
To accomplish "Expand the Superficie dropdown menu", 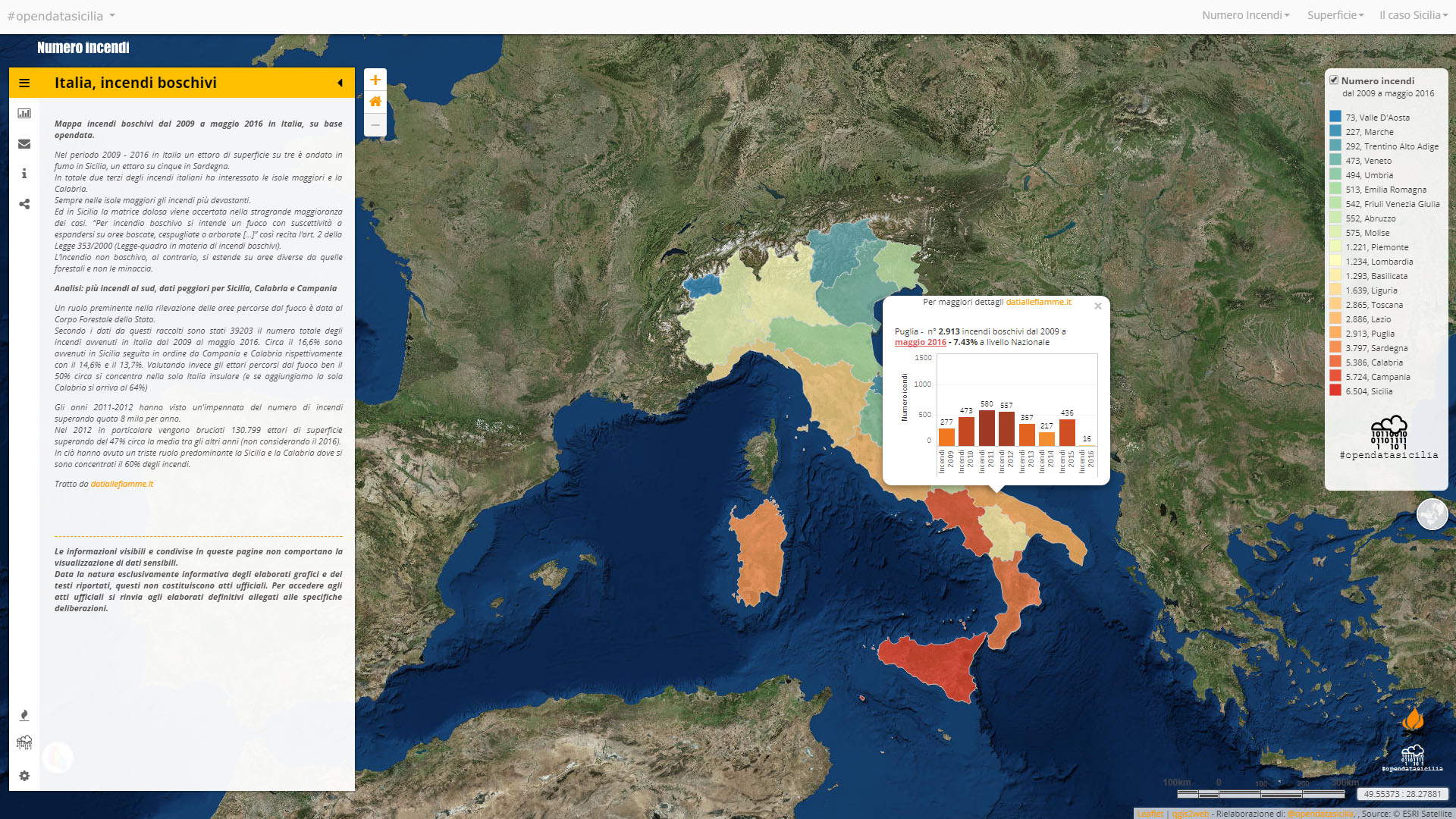I will pyautogui.click(x=1335, y=15).
